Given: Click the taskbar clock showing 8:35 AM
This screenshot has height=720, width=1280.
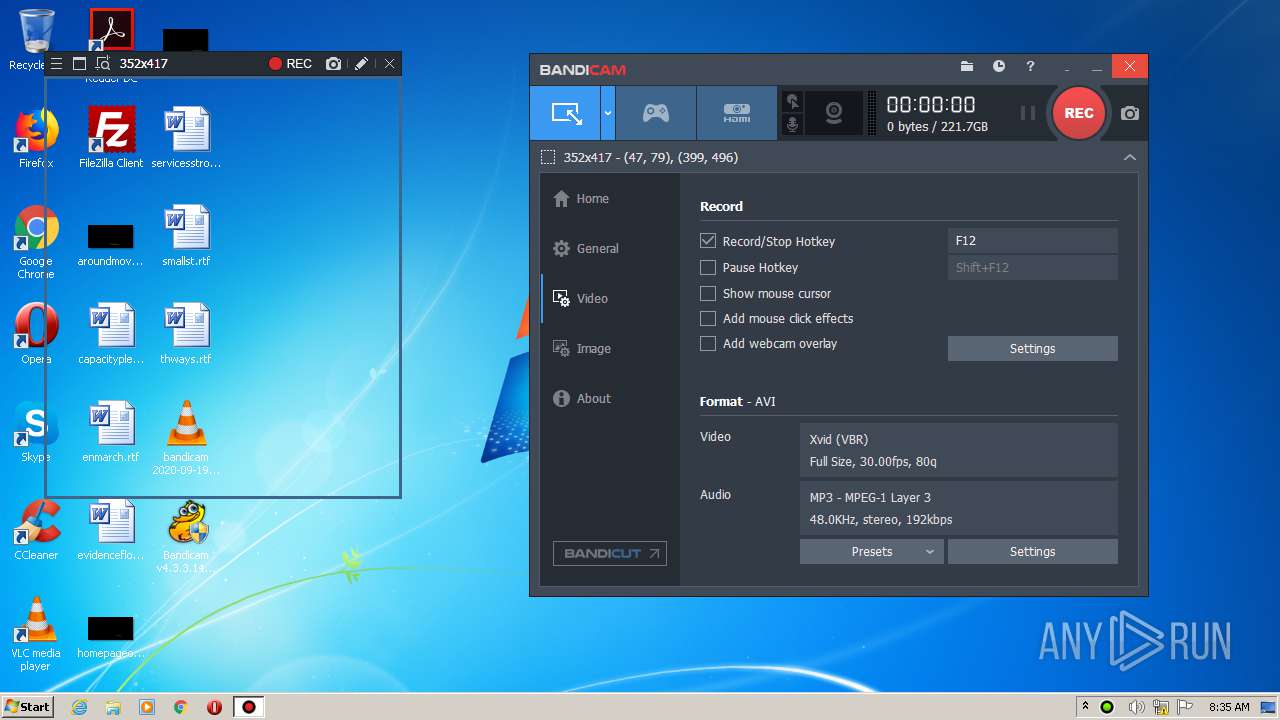Looking at the screenshot, I should (1229, 707).
